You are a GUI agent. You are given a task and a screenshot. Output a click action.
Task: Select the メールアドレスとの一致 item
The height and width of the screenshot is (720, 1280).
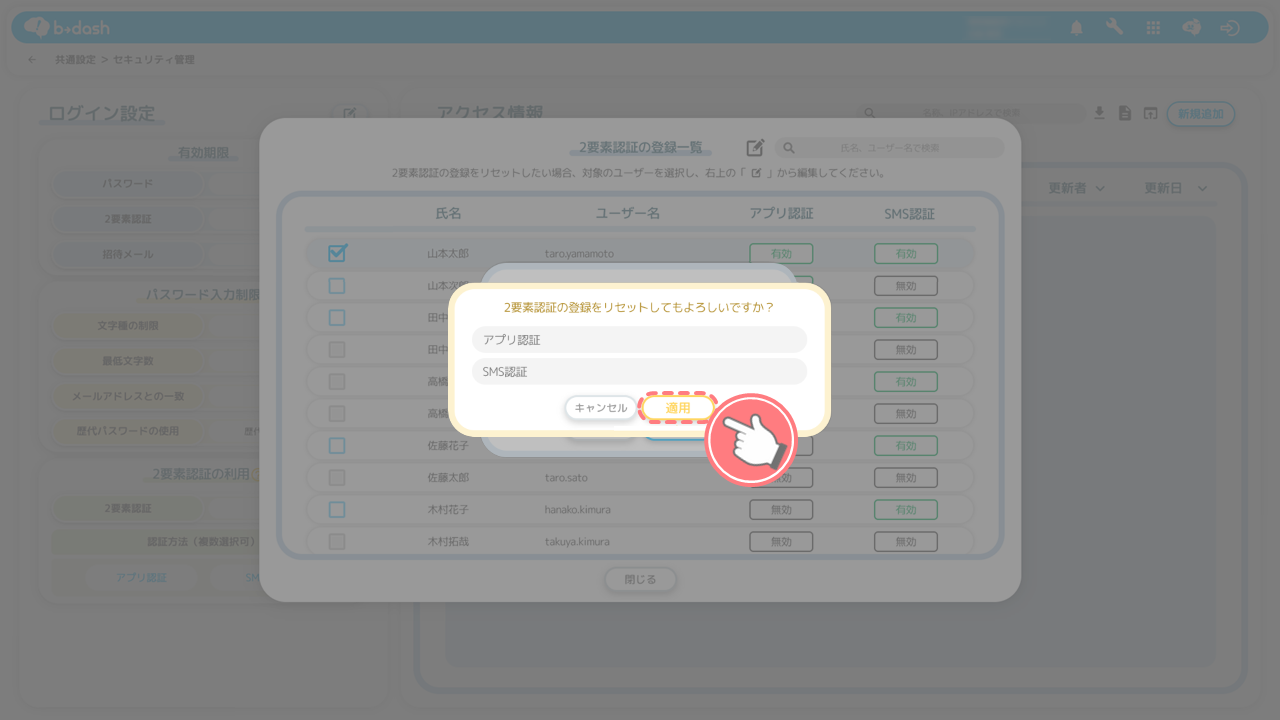[x=128, y=396]
